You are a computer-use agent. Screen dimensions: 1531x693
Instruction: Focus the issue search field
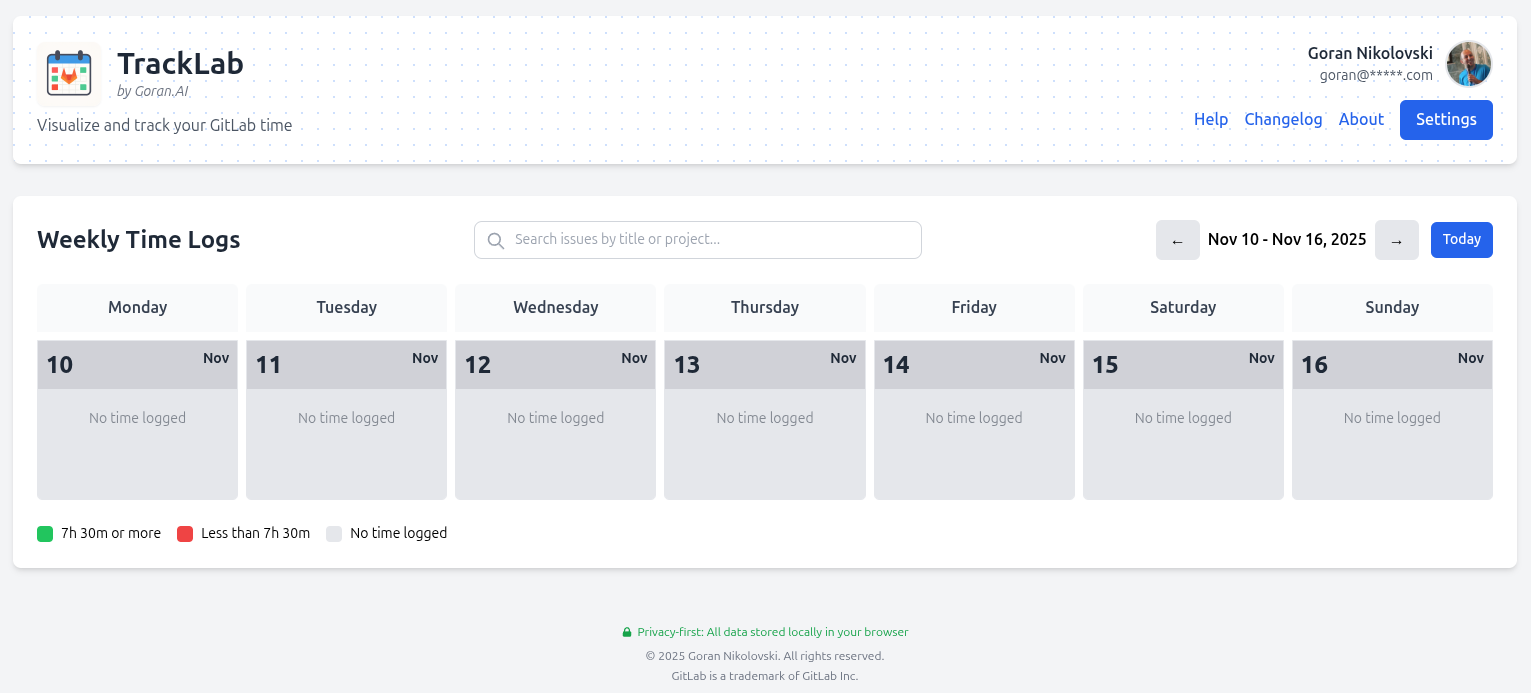pyautogui.click(x=710, y=240)
